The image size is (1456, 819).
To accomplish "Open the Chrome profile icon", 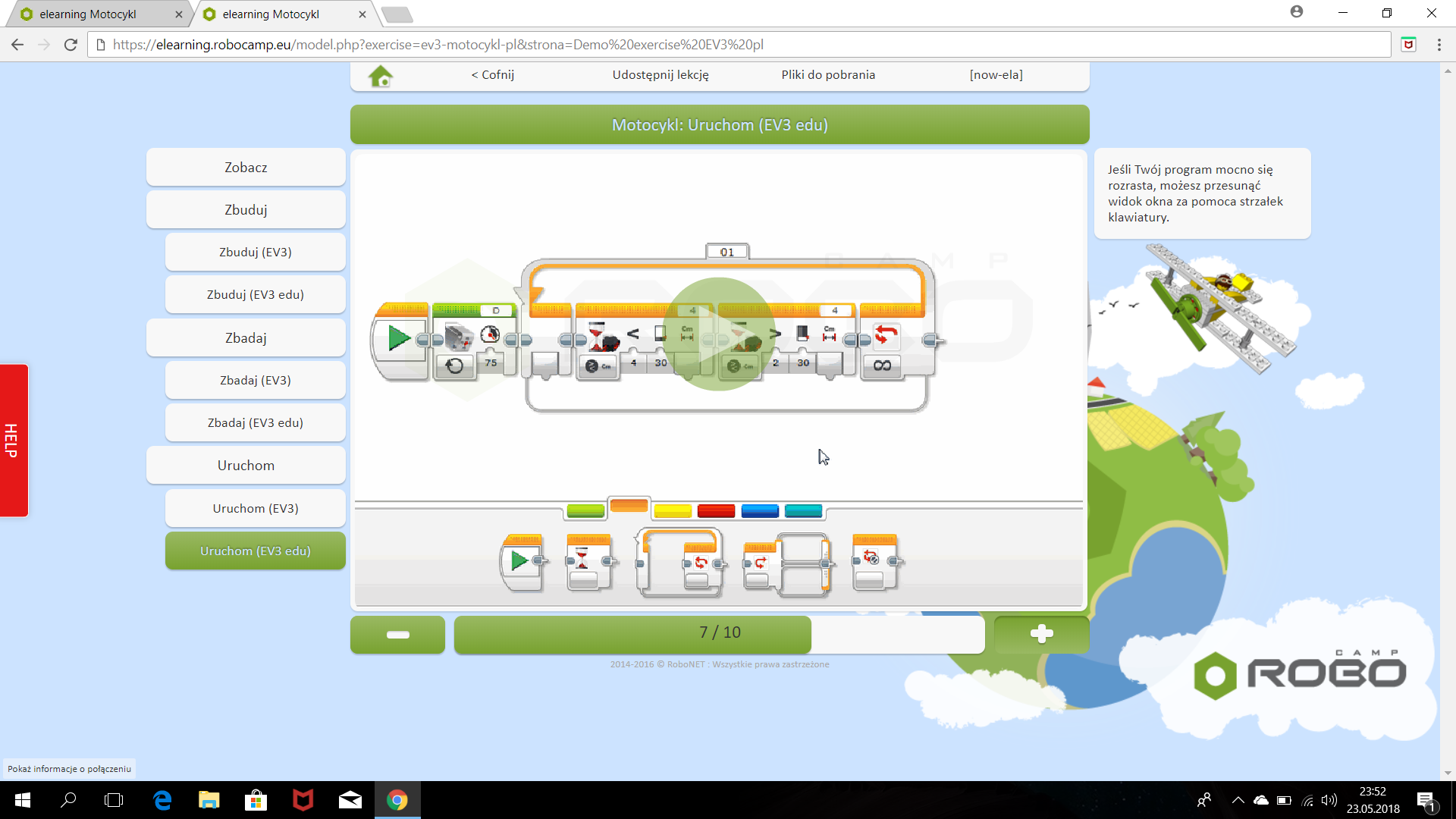I will click(1297, 12).
